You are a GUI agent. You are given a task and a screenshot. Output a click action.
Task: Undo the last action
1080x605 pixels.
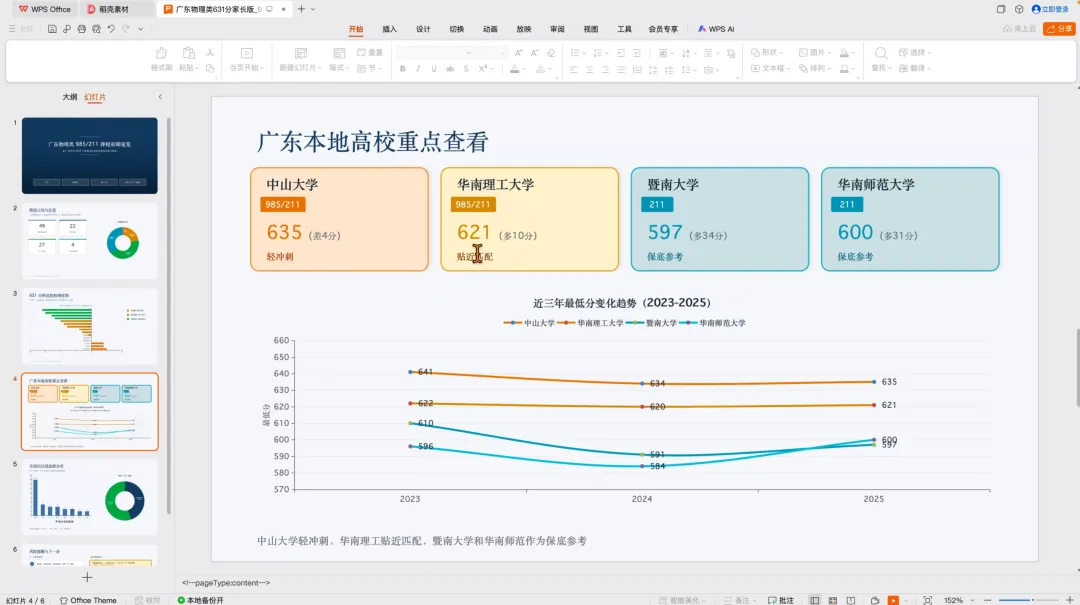click(111, 29)
